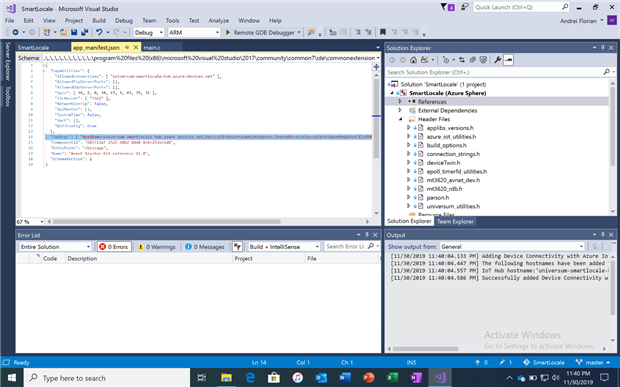Open the 67 % zoom dropdown

30,221
